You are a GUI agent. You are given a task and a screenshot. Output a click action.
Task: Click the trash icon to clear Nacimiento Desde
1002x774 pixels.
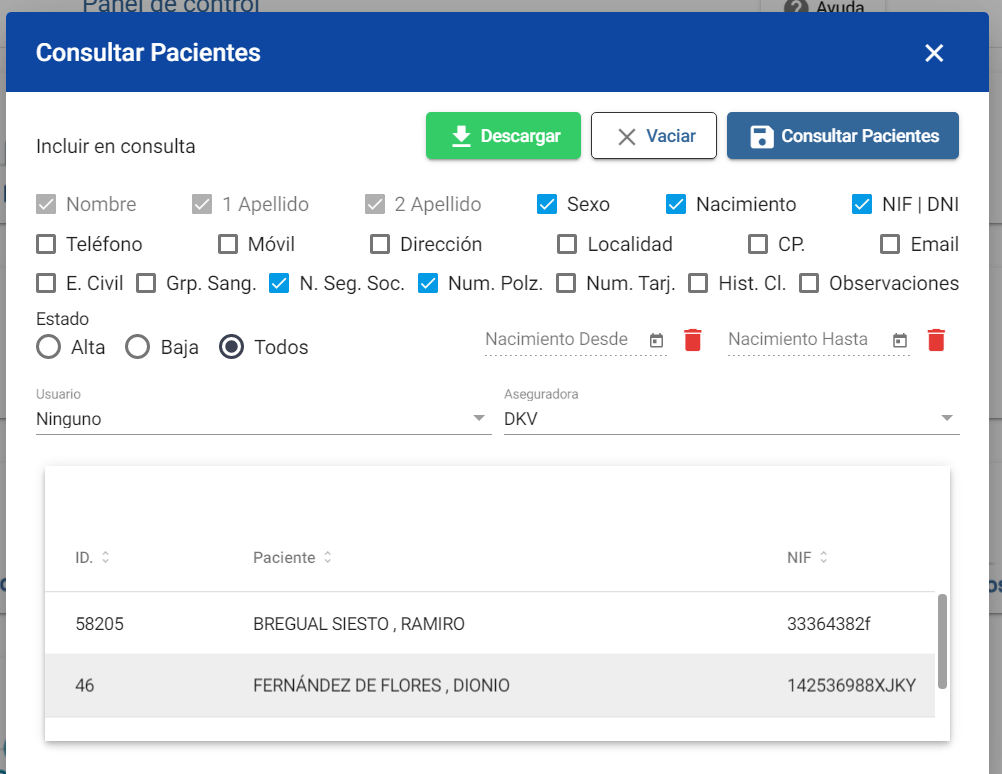692,340
